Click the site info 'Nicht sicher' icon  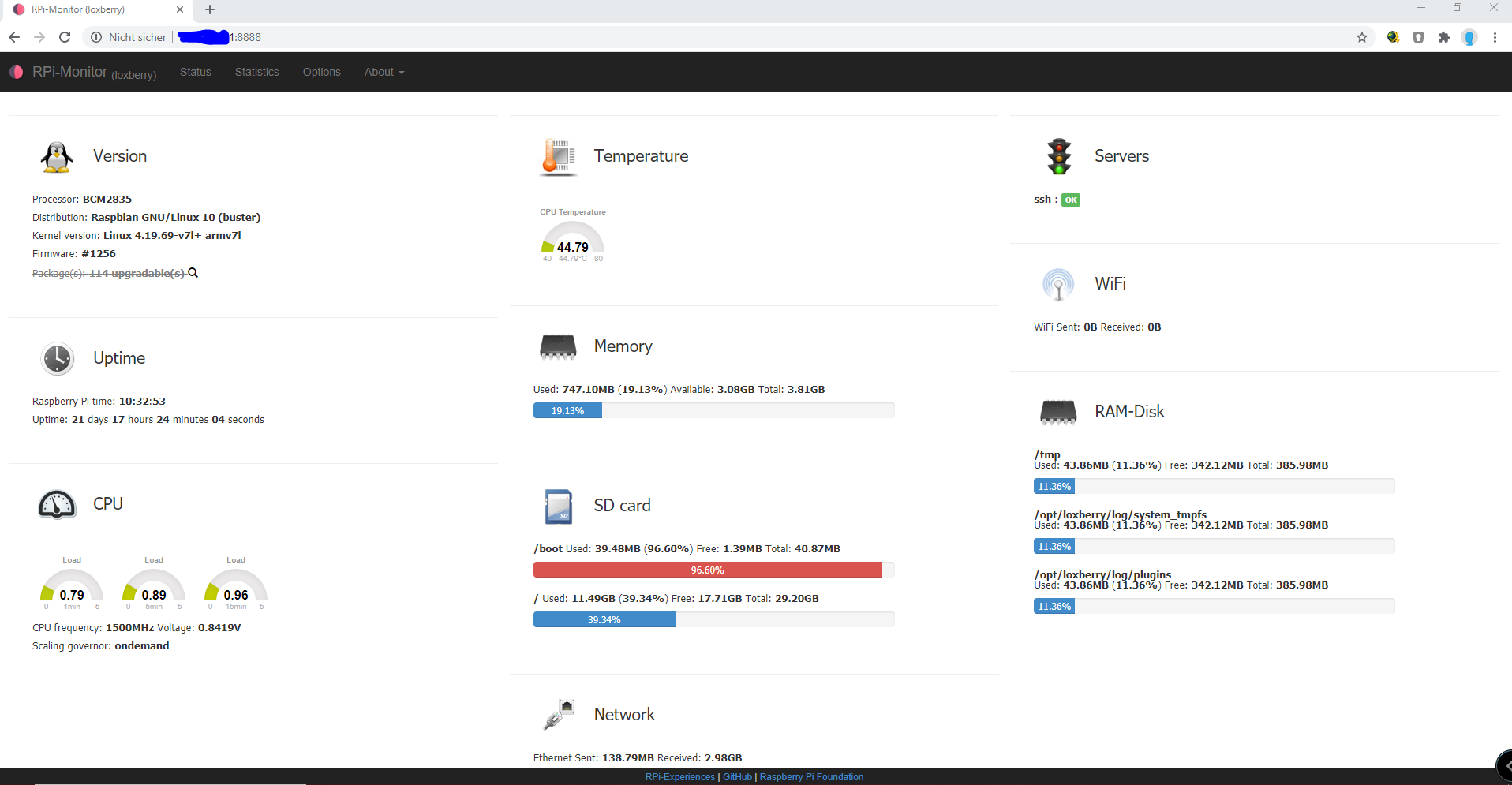tap(96, 37)
